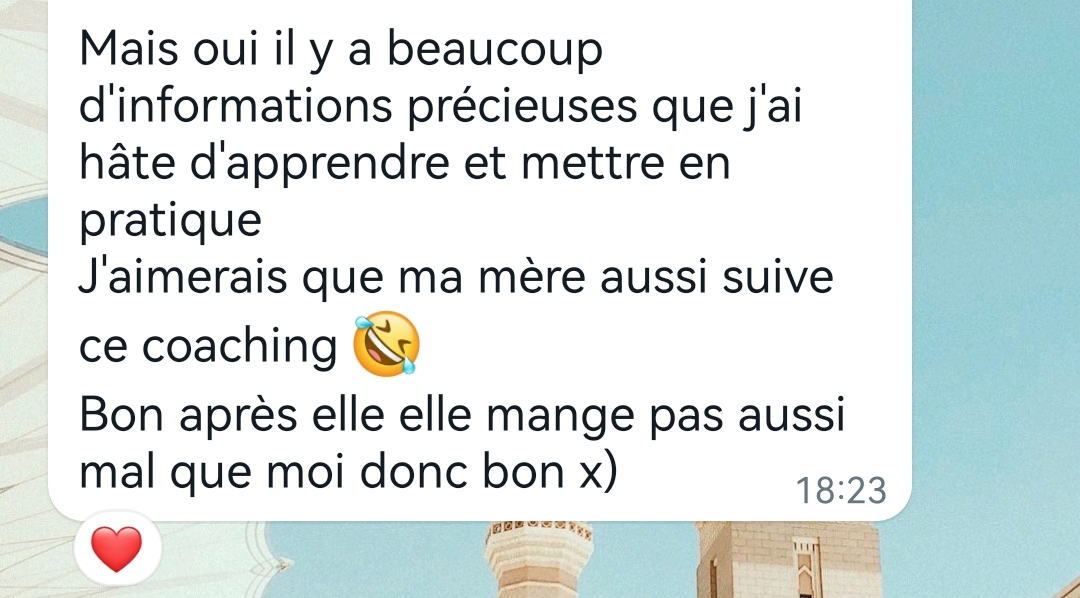Tap the line "hâte d'apprendre et mettre en"
Screen dimensions: 1080x598
pos(404,163)
